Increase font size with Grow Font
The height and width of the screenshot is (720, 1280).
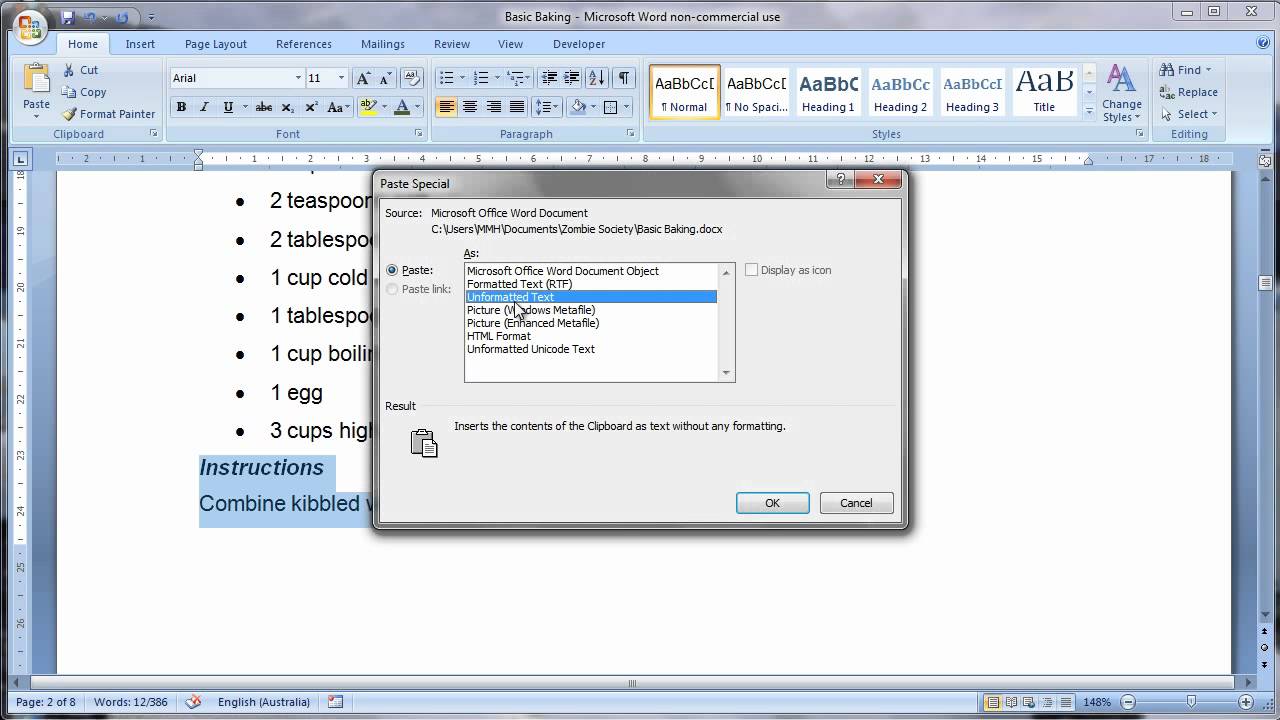click(x=363, y=78)
